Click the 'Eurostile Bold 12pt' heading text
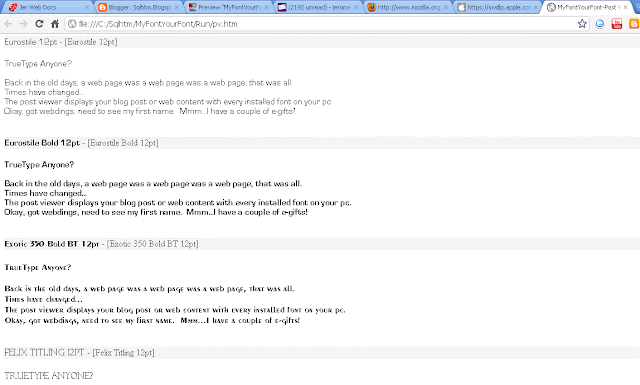Image resolution: width=640 pixels, height=385 pixels. coord(42,143)
